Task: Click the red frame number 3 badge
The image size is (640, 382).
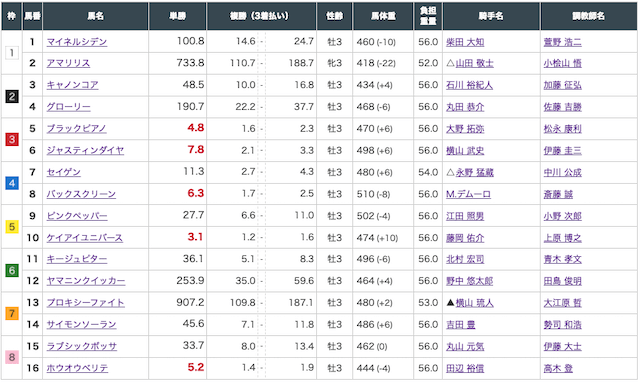Action: [x=12, y=140]
